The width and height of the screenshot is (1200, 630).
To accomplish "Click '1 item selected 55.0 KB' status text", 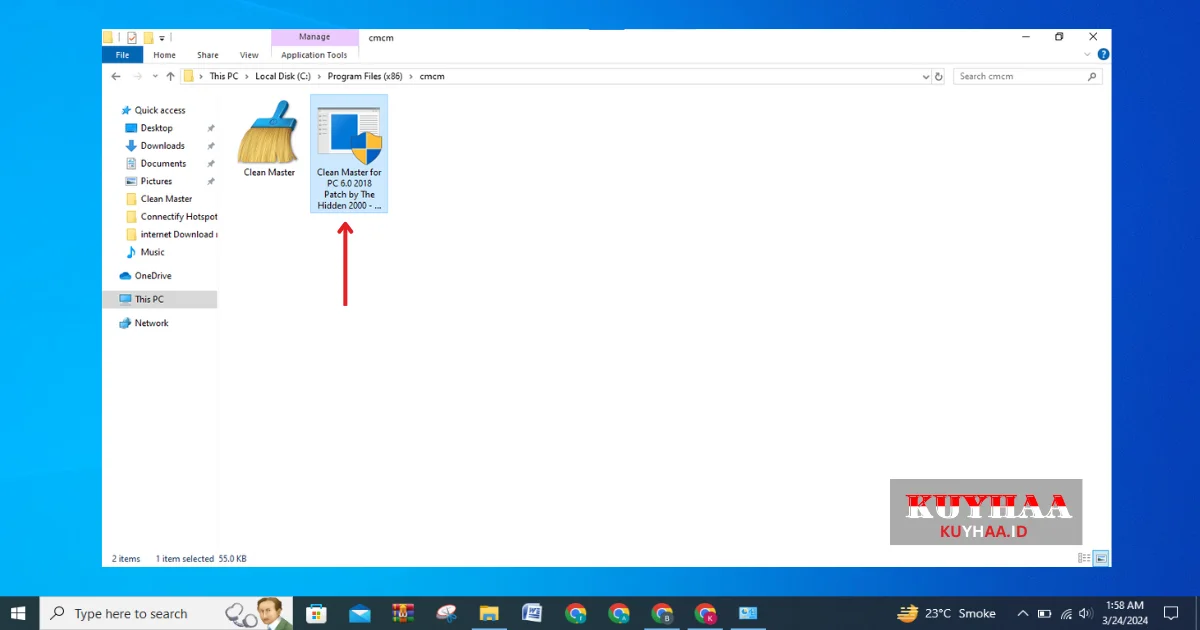I will pos(201,559).
